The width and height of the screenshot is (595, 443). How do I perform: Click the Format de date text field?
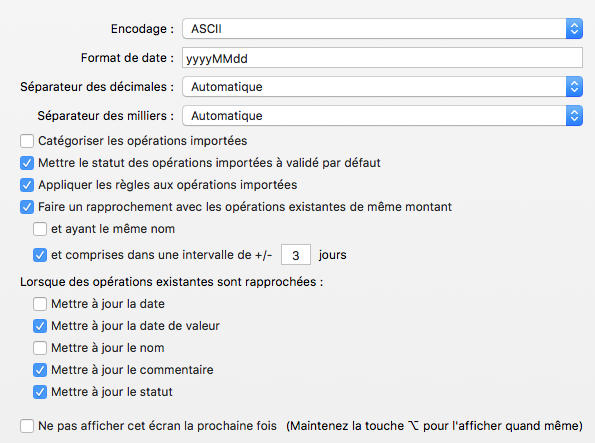click(x=382, y=58)
